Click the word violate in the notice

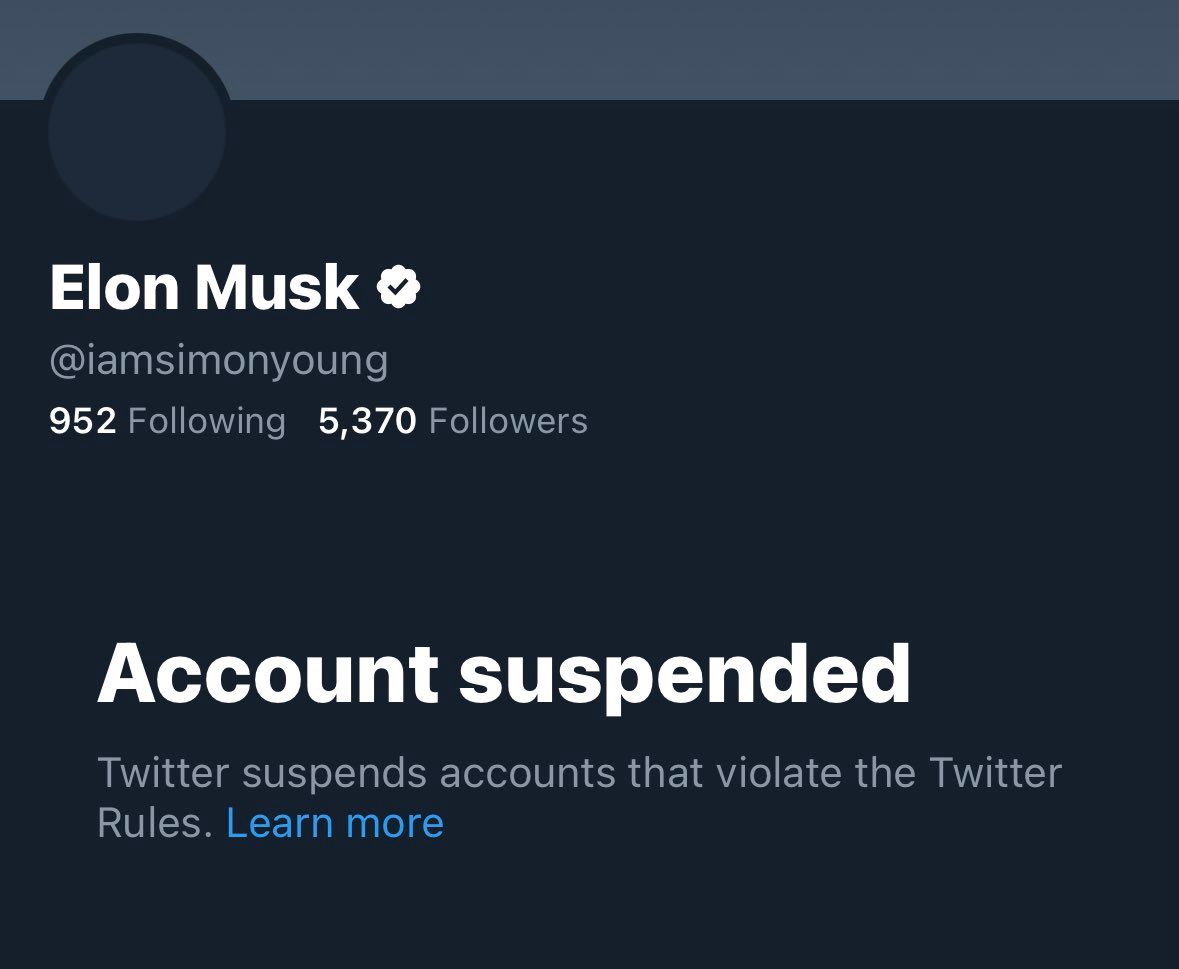tap(778, 773)
